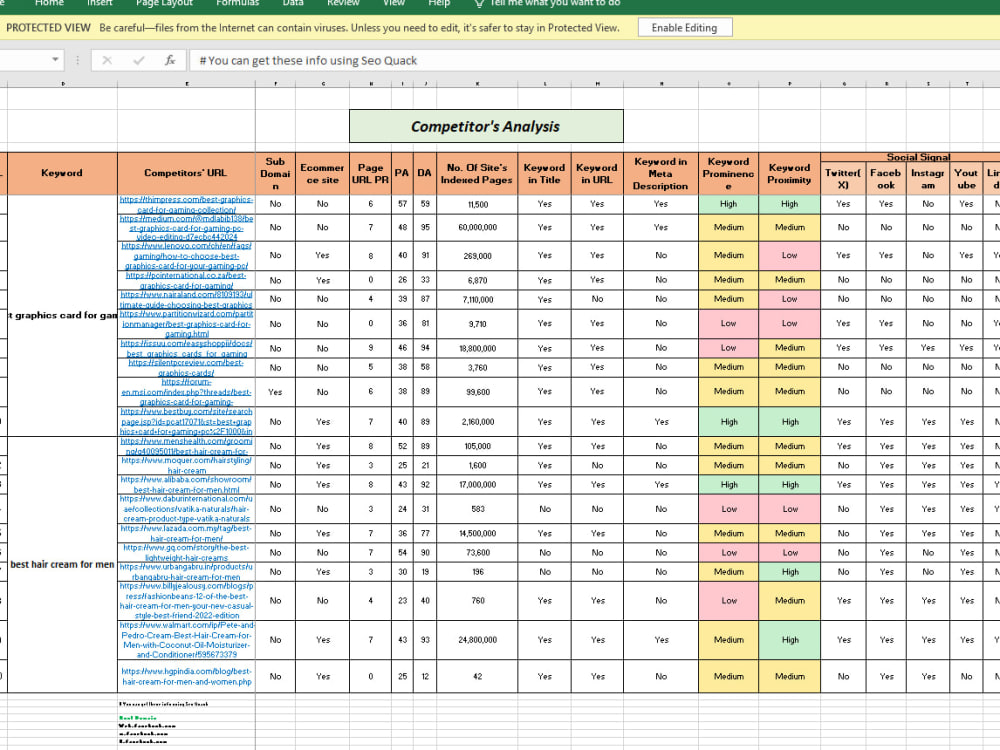
Task: Select the Keyword in Title header cell
Action: click(544, 173)
